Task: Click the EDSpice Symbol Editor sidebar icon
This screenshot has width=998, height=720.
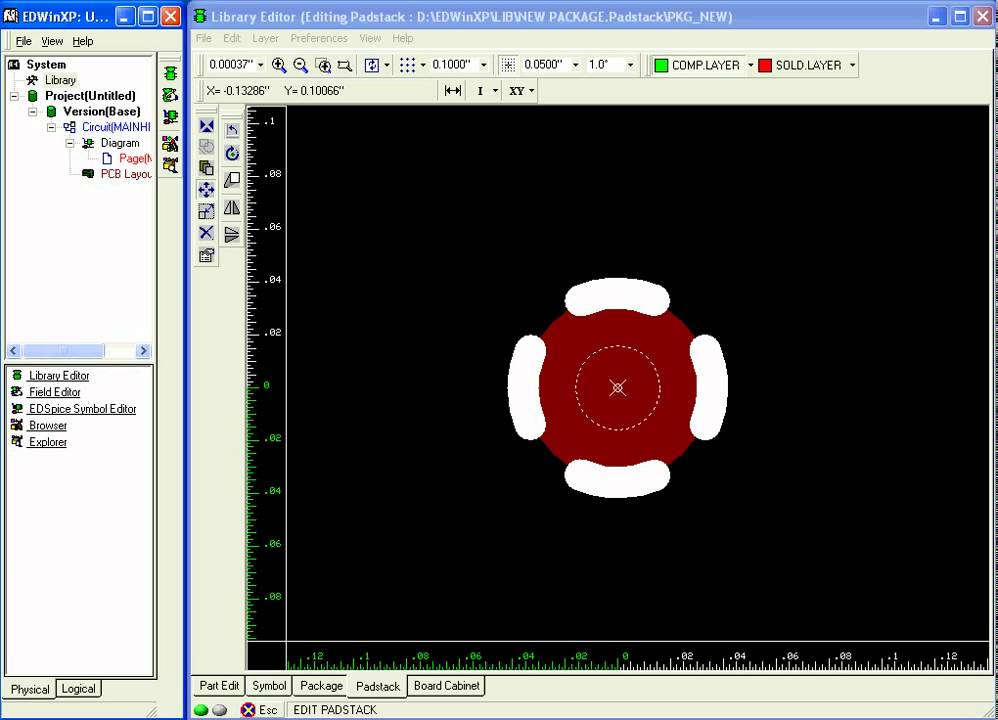Action: coord(170,116)
